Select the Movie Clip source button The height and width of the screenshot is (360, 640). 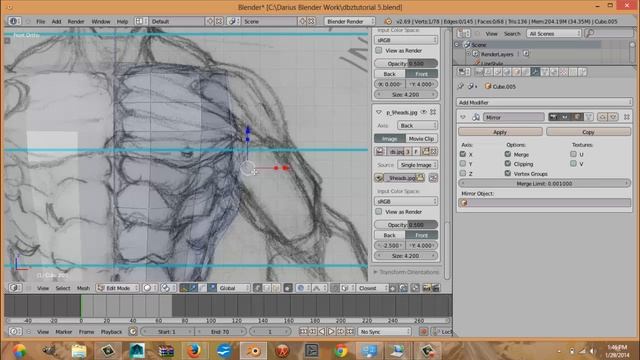click(x=422, y=138)
